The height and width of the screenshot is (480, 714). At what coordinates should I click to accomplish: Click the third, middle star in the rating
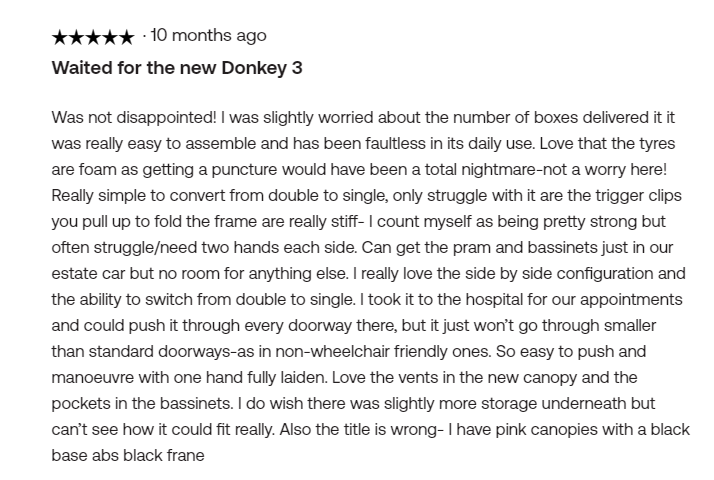click(x=92, y=38)
